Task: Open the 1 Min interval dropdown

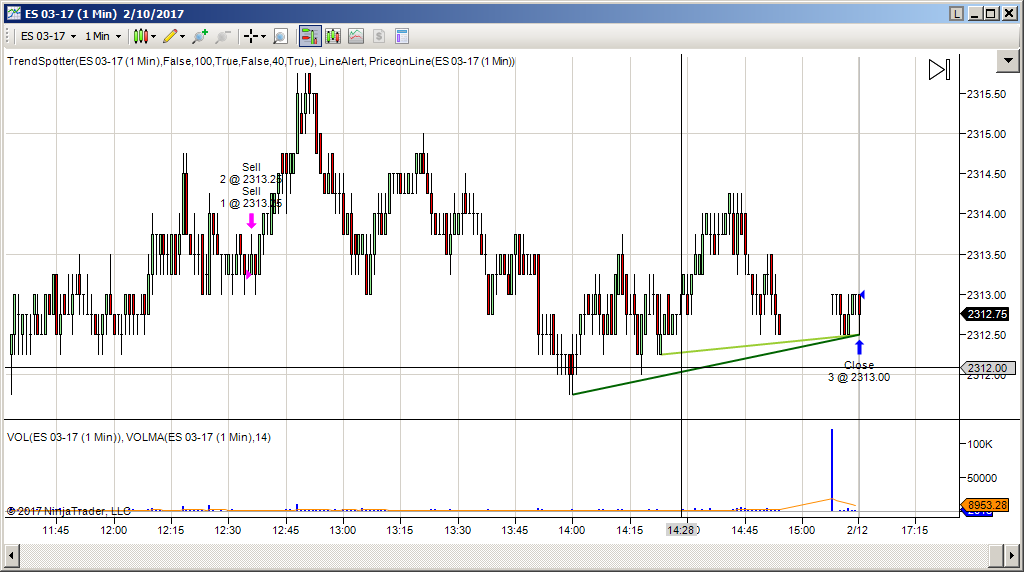Action: [103, 37]
